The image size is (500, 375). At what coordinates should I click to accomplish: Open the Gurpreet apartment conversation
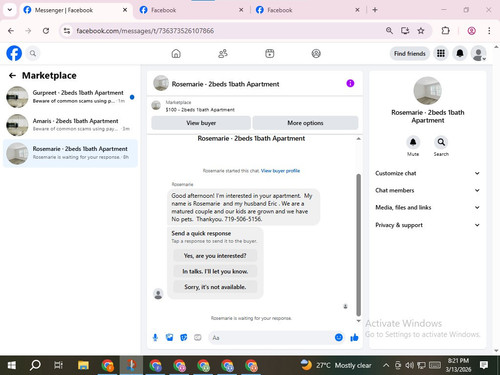click(70, 97)
